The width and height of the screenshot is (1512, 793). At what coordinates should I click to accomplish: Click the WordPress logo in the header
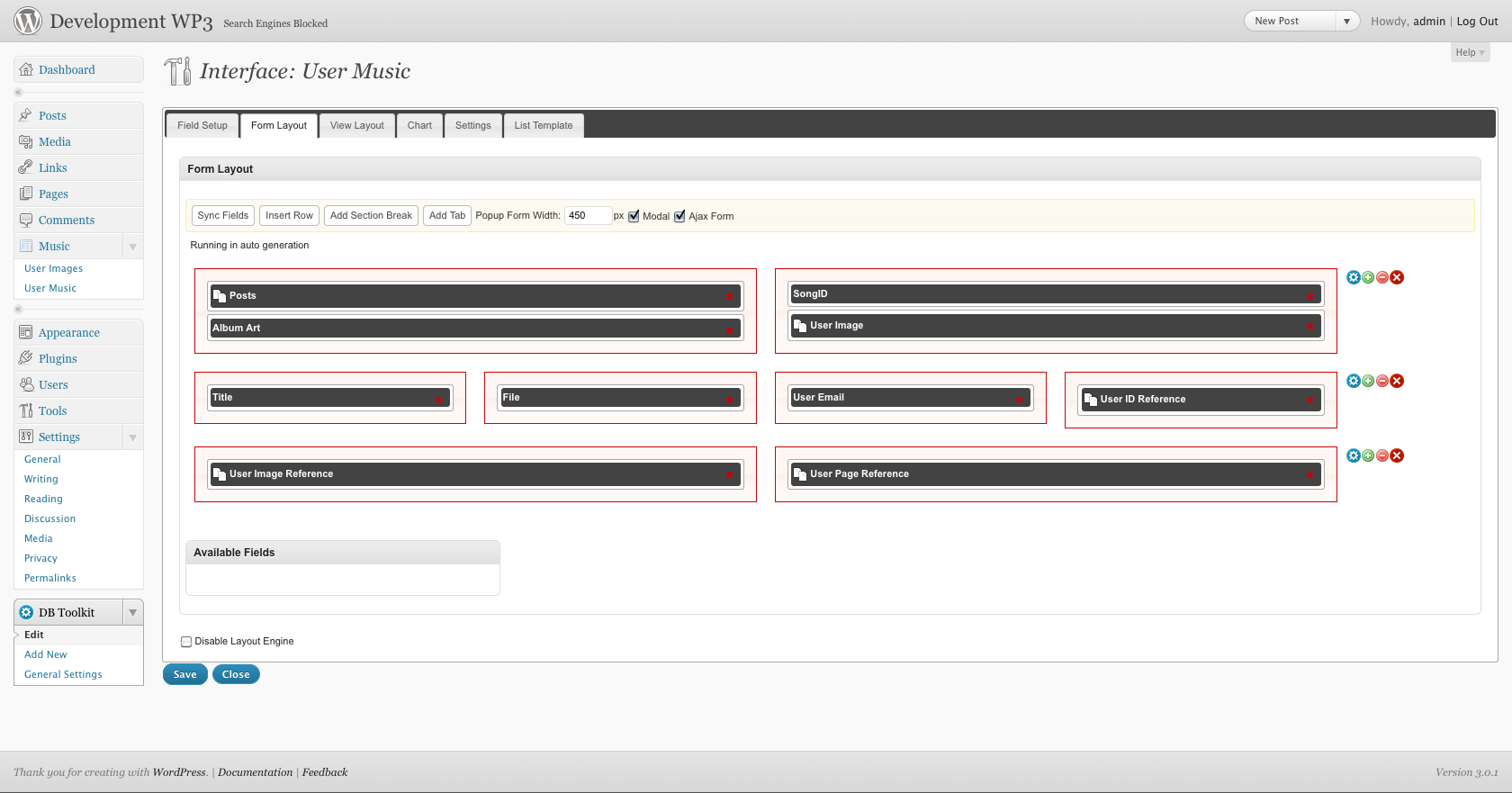28,21
